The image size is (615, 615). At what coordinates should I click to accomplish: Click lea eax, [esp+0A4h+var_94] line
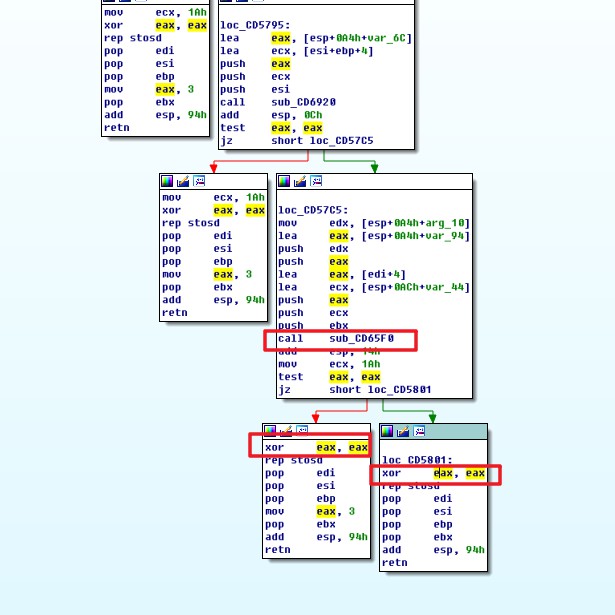[374, 236]
